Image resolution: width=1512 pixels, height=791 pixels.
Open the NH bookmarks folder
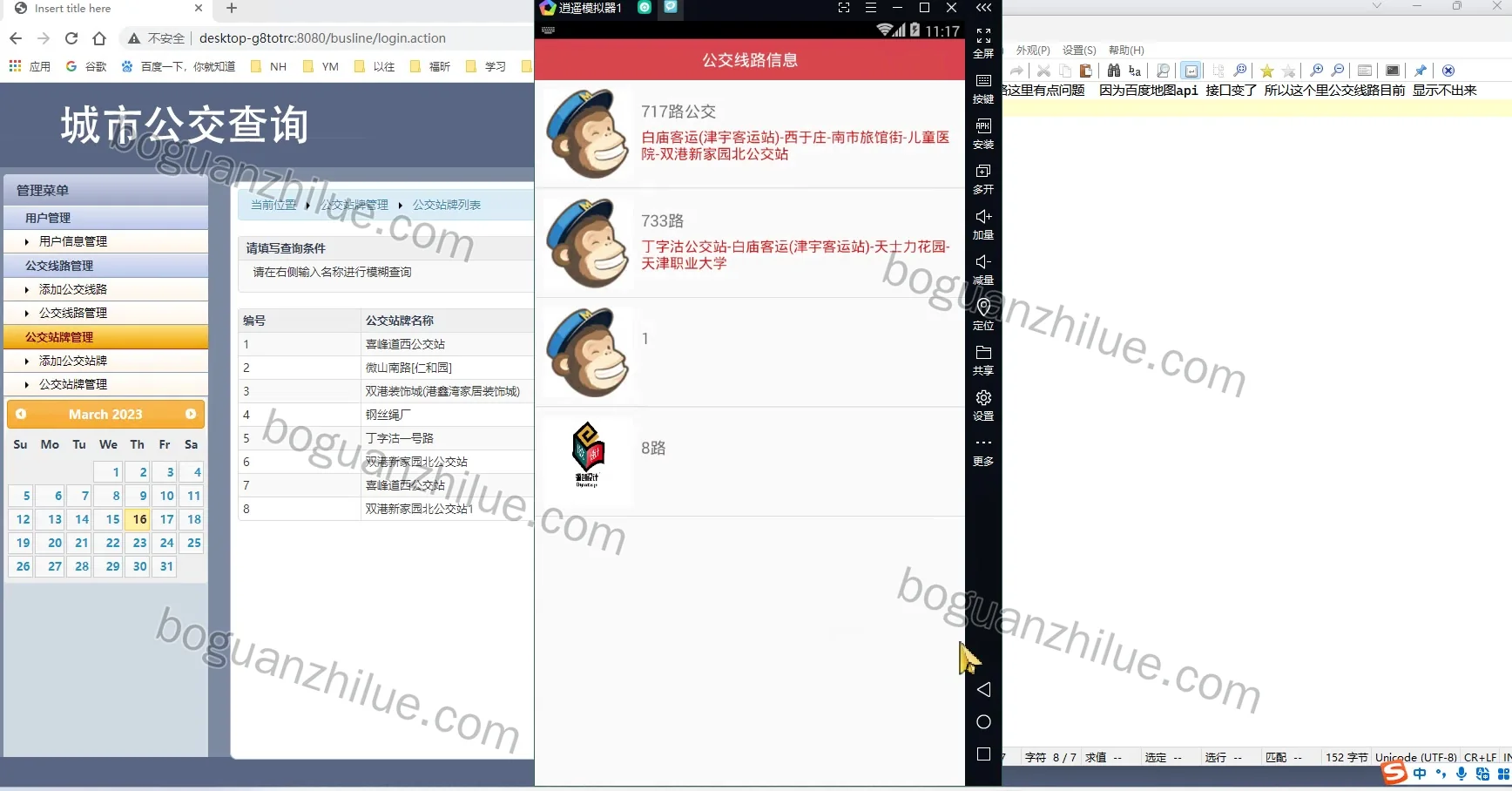[x=269, y=66]
